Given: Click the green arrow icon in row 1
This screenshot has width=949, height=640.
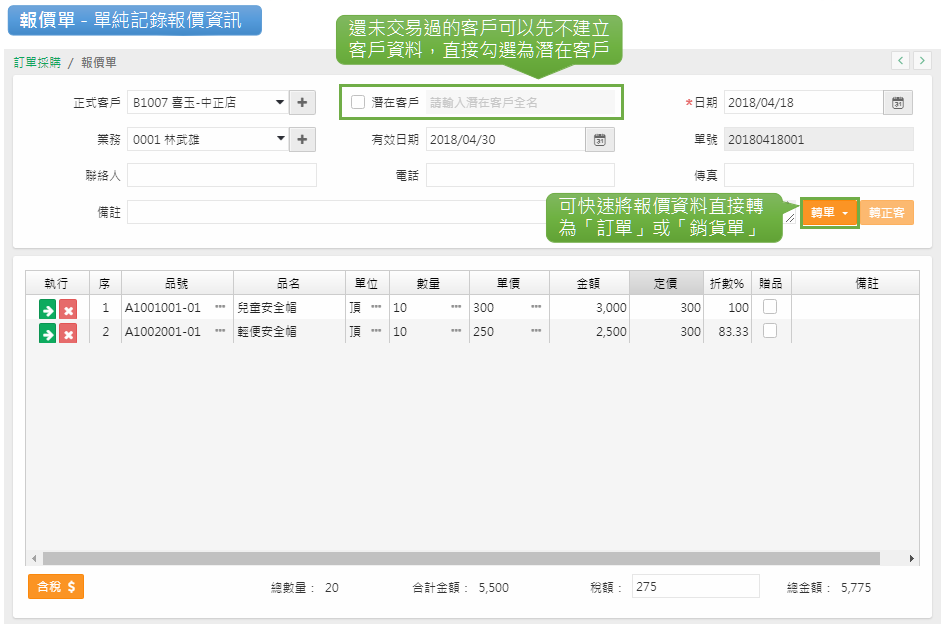Looking at the screenshot, I should click(47, 309).
